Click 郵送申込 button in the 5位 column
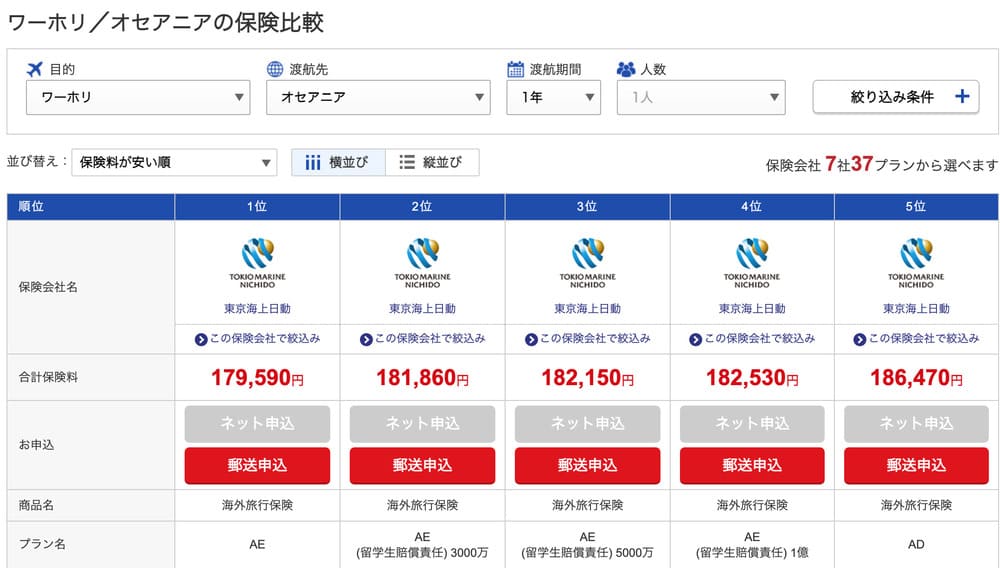Viewport: 1000px width, 568px height. click(x=916, y=465)
